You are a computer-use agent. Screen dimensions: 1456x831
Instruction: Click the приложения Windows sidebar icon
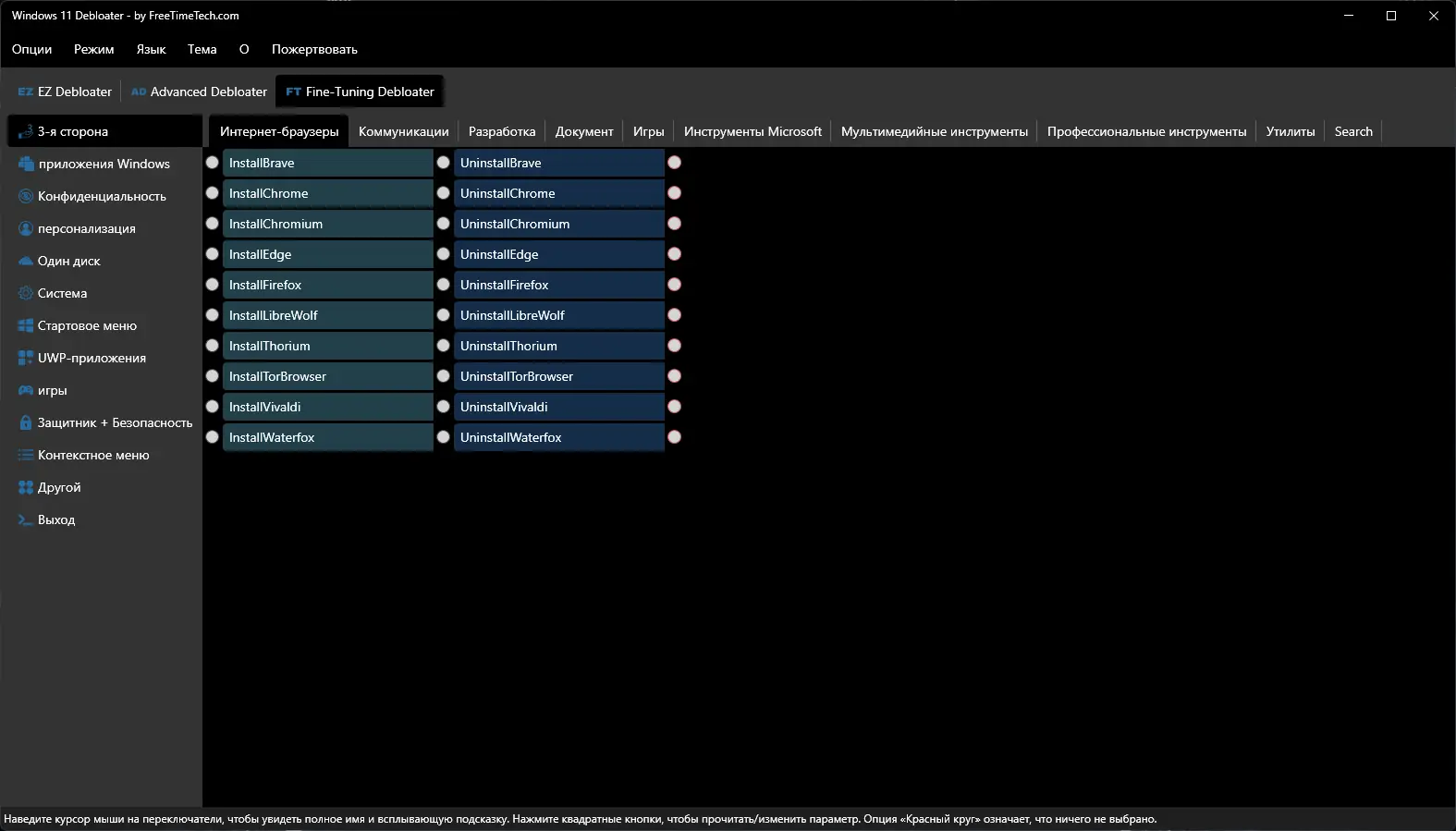26,164
